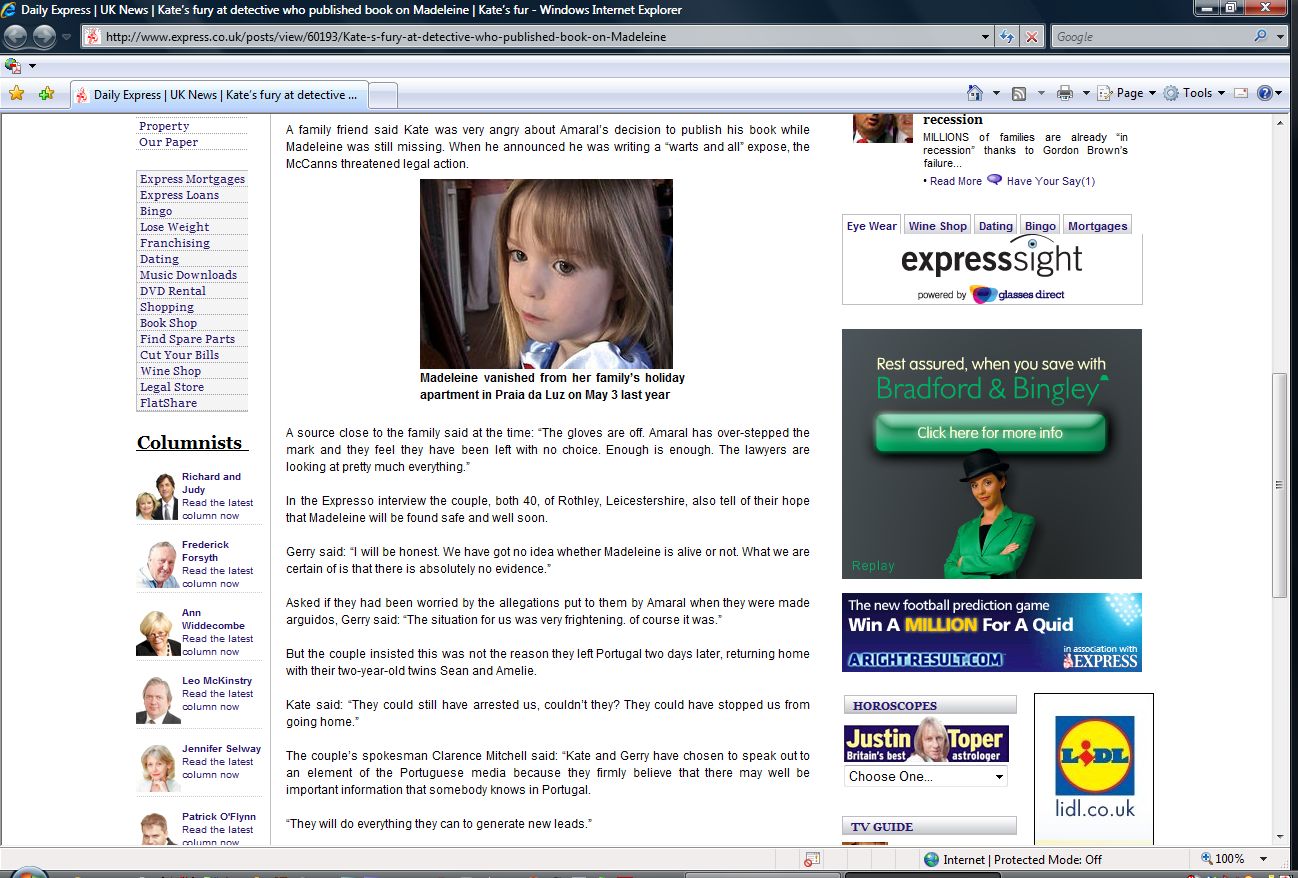Open the horoscope Choose One dropdown

[925, 776]
